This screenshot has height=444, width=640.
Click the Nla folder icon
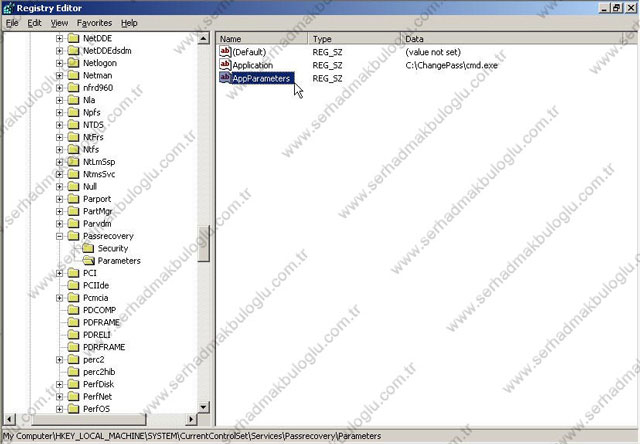tap(73, 100)
